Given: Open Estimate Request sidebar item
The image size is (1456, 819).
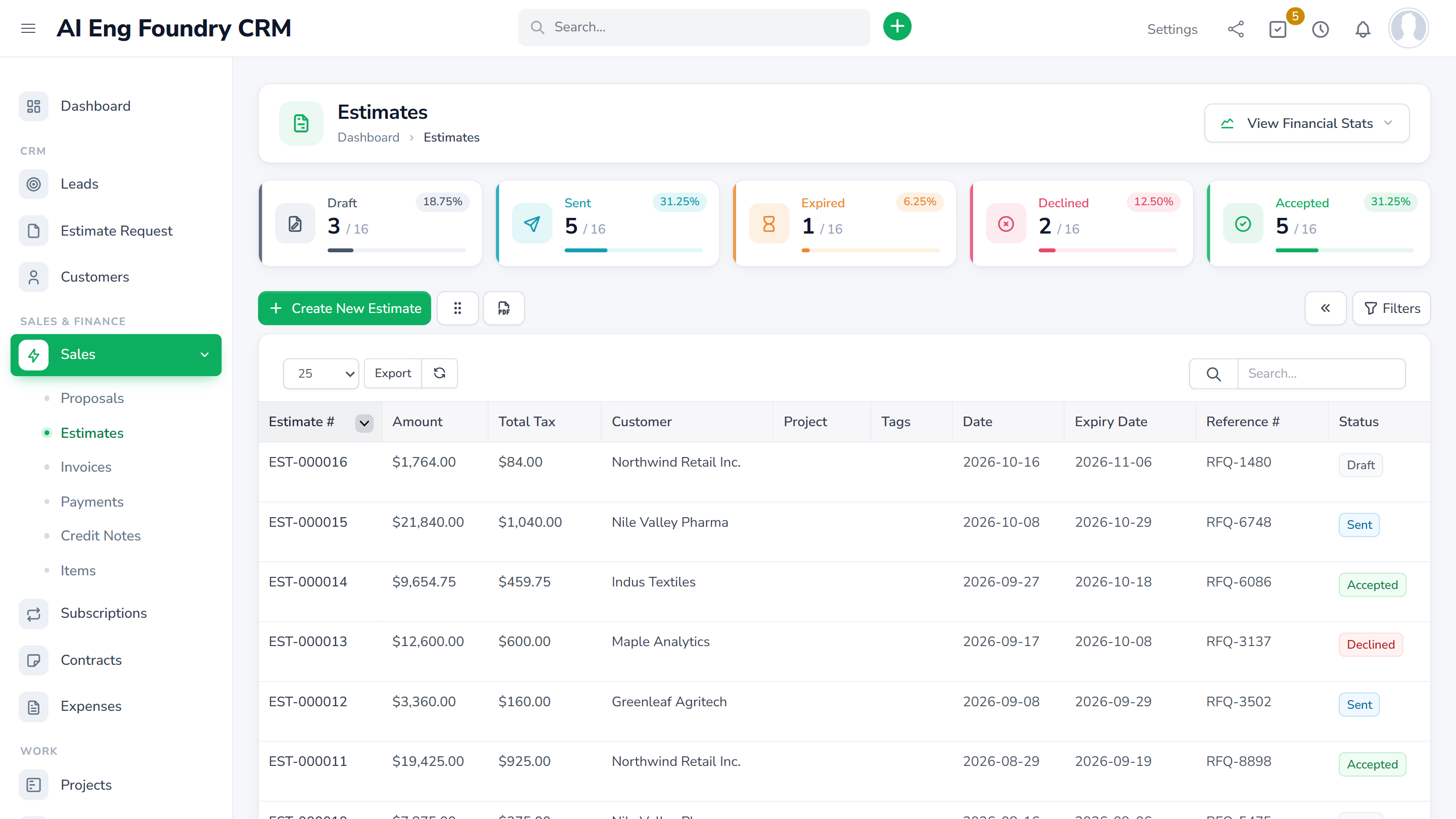Looking at the screenshot, I should (x=116, y=231).
